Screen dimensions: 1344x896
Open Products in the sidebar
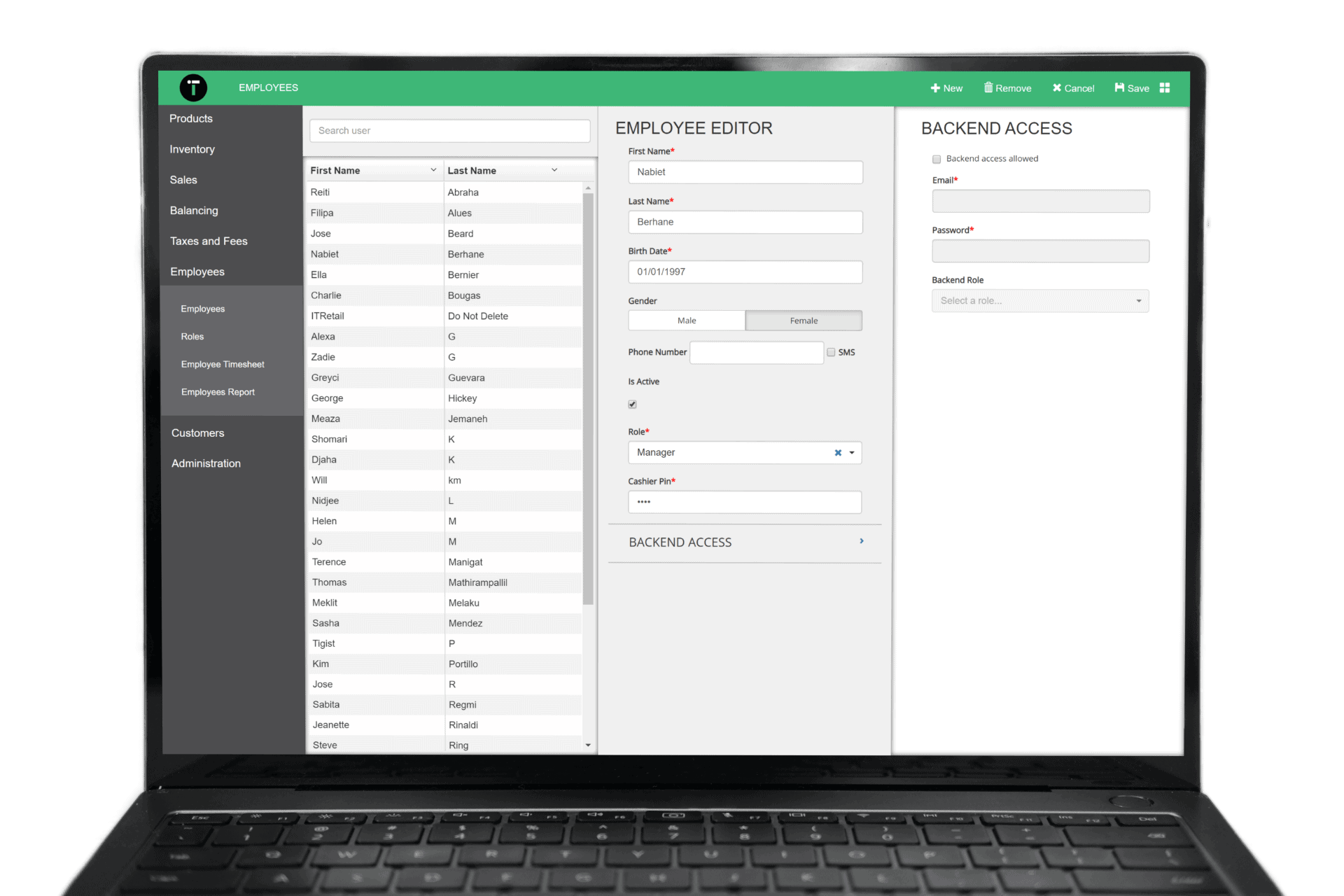[191, 118]
